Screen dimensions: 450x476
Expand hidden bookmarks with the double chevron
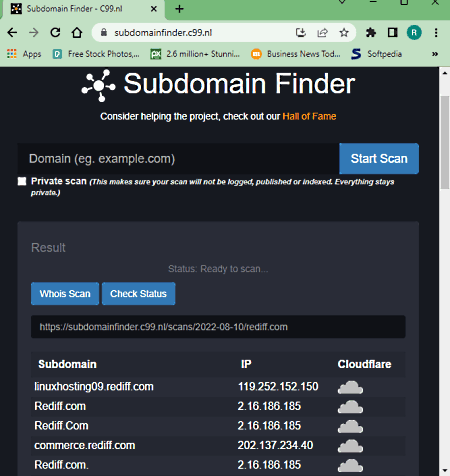[x=435, y=54]
